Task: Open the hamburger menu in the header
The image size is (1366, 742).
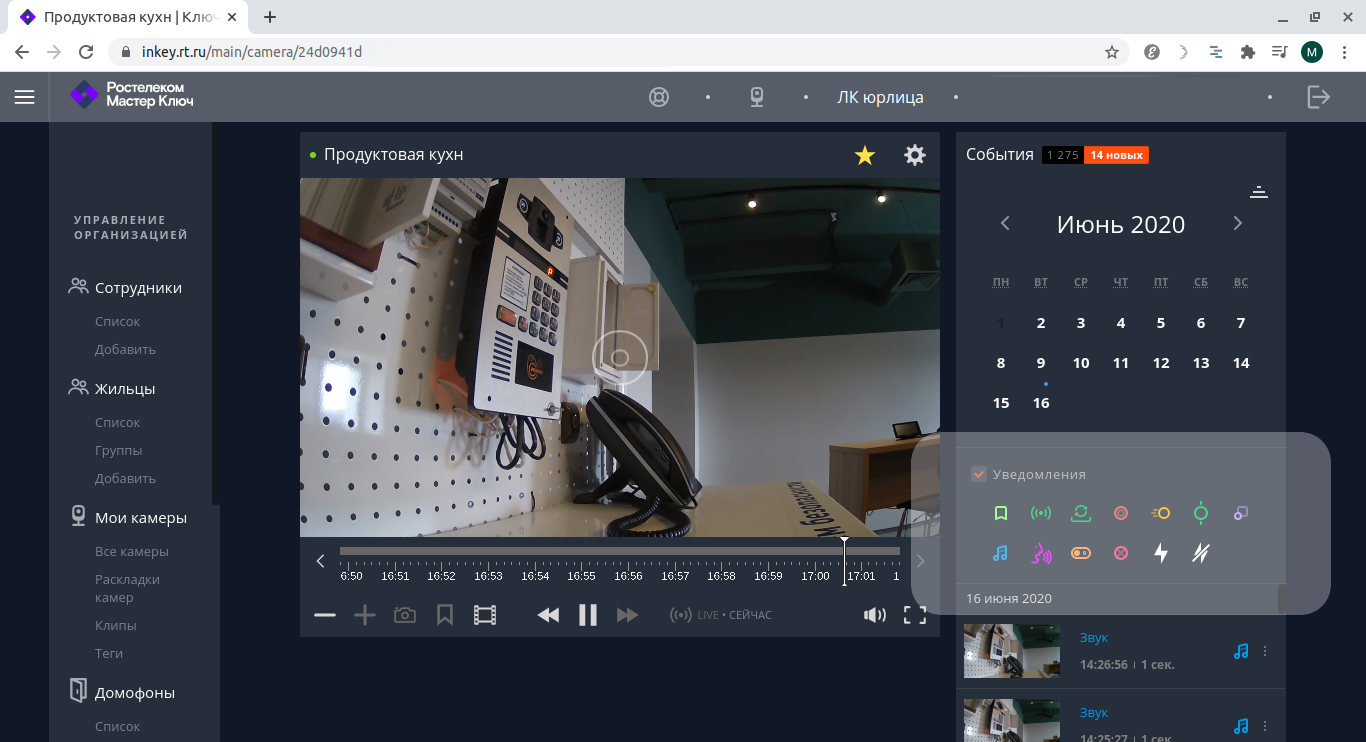Action: 24,97
